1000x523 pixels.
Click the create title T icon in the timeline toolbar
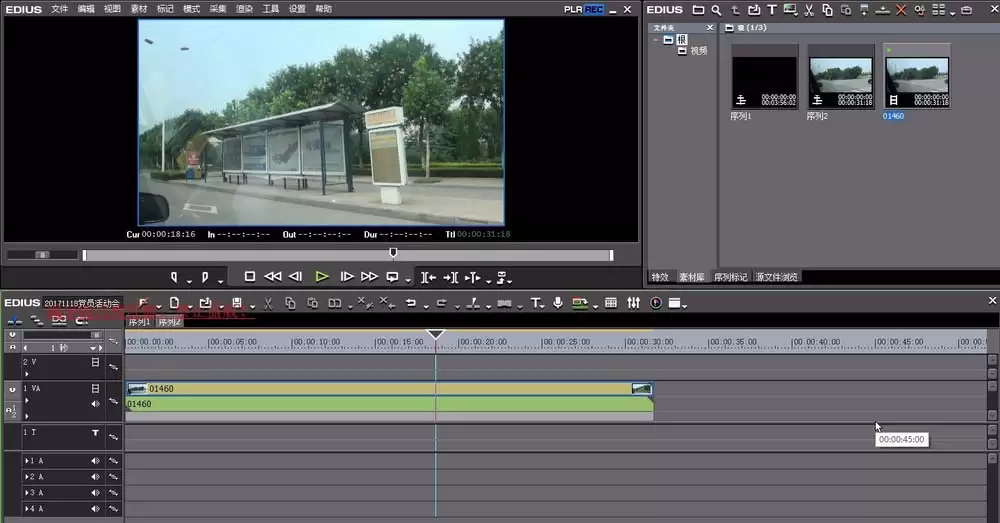pos(536,303)
